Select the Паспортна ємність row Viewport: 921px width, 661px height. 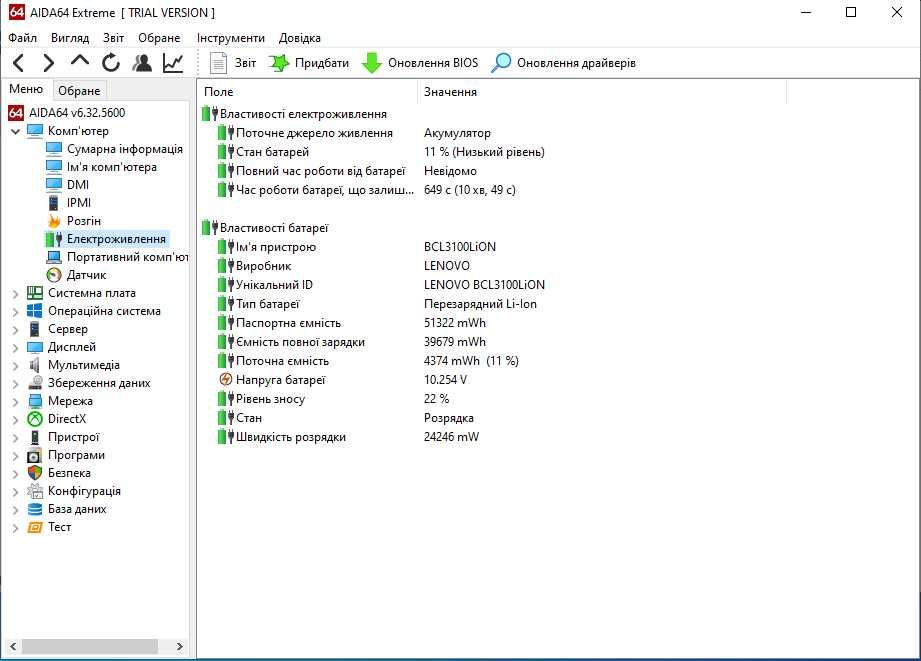(351, 323)
